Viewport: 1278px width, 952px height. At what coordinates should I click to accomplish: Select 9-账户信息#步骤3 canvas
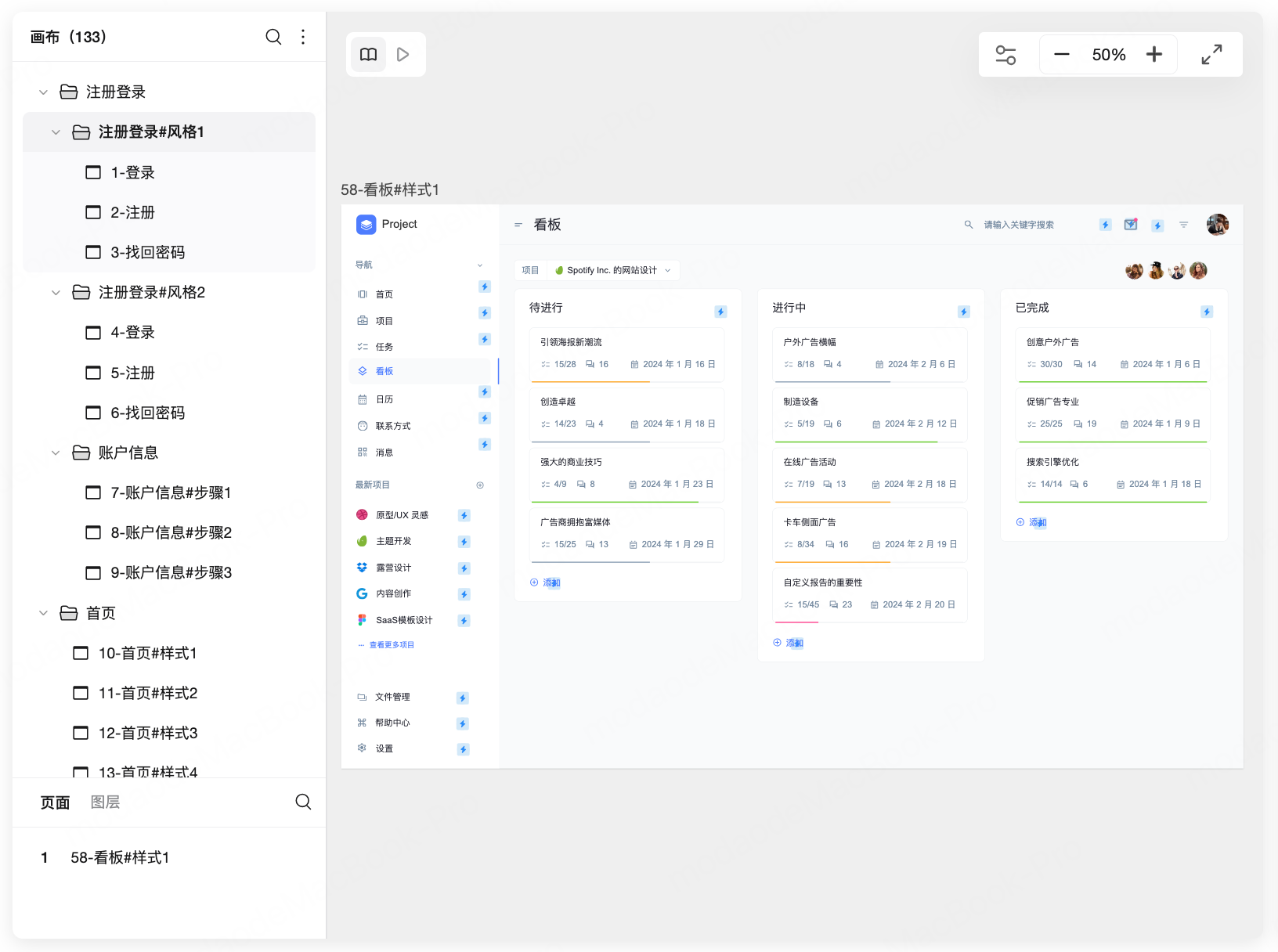click(169, 572)
